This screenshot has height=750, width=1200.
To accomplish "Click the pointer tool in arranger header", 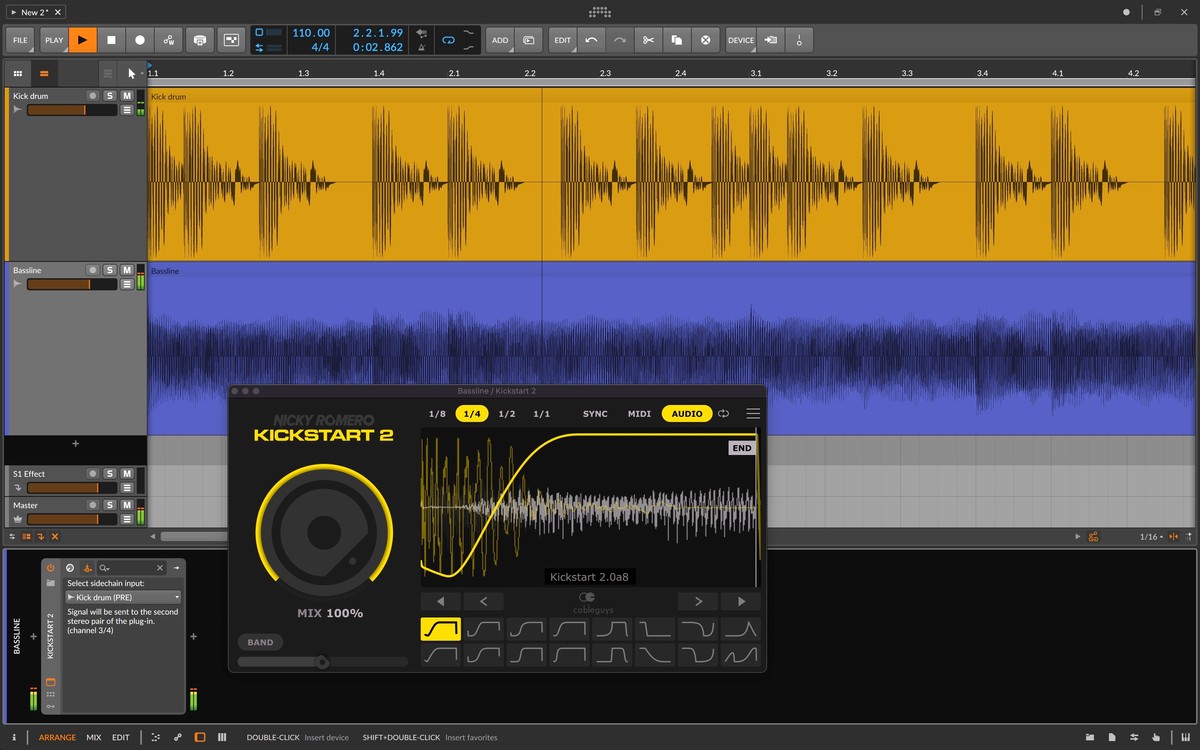I will tap(131, 73).
